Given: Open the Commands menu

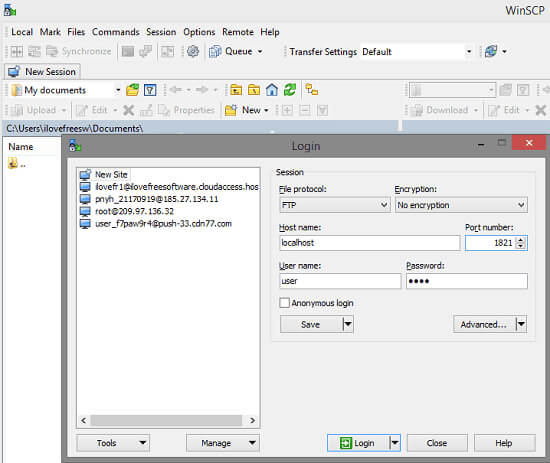Looking at the screenshot, I should tap(116, 32).
